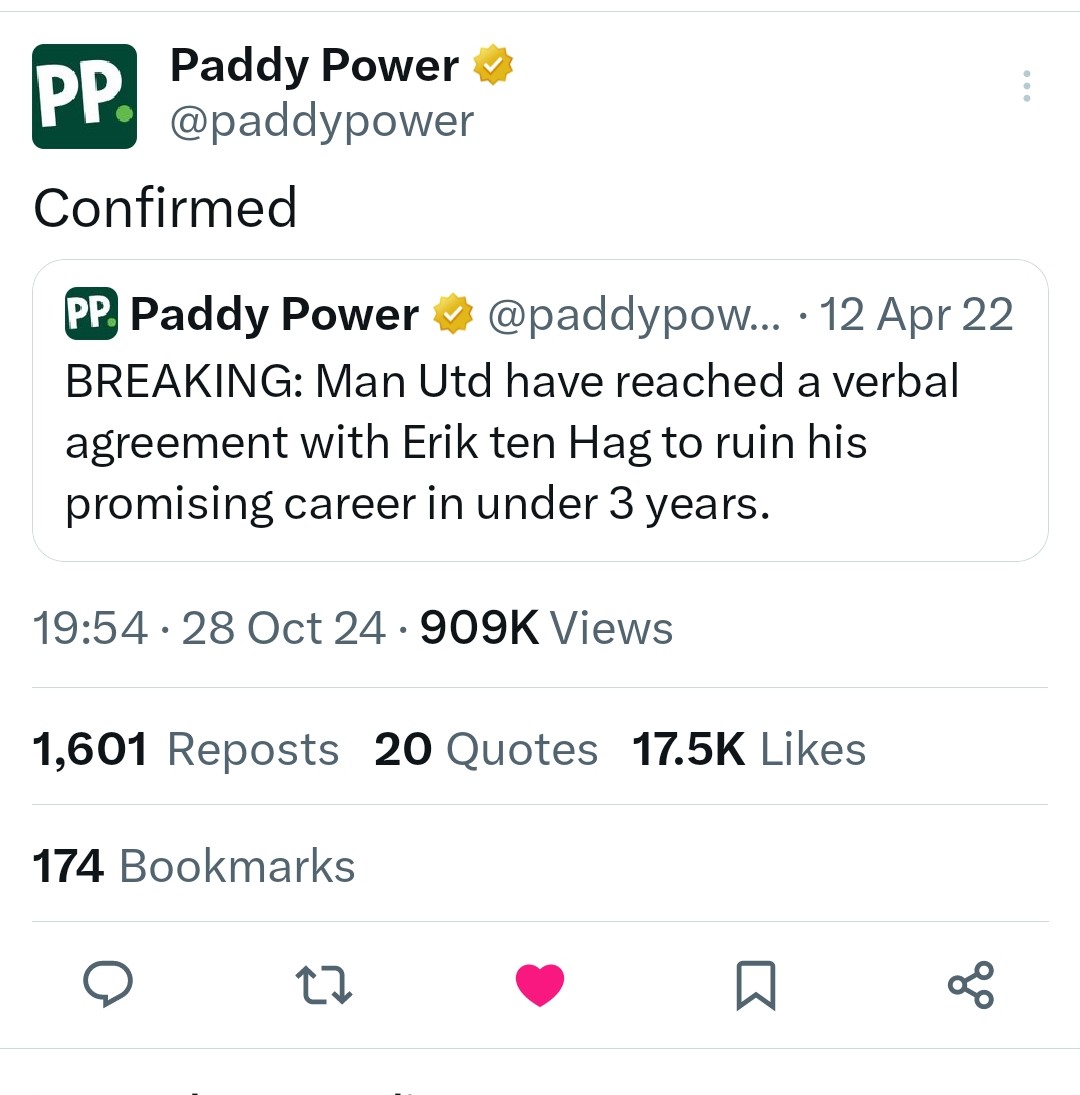
Task: Toggle the bookmark icon on tweet
Action: pos(755,985)
